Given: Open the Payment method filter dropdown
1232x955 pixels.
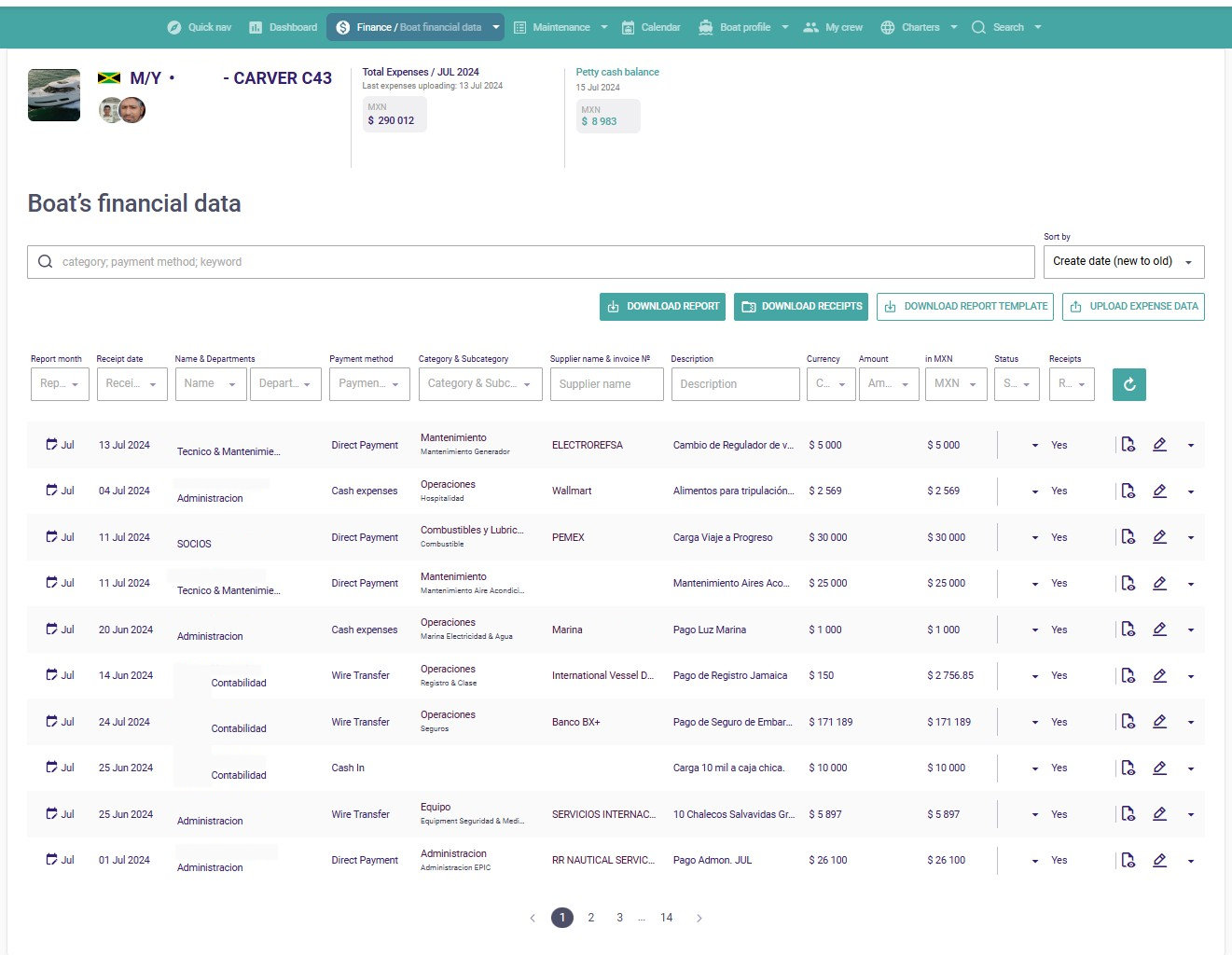Looking at the screenshot, I should point(369,384).
